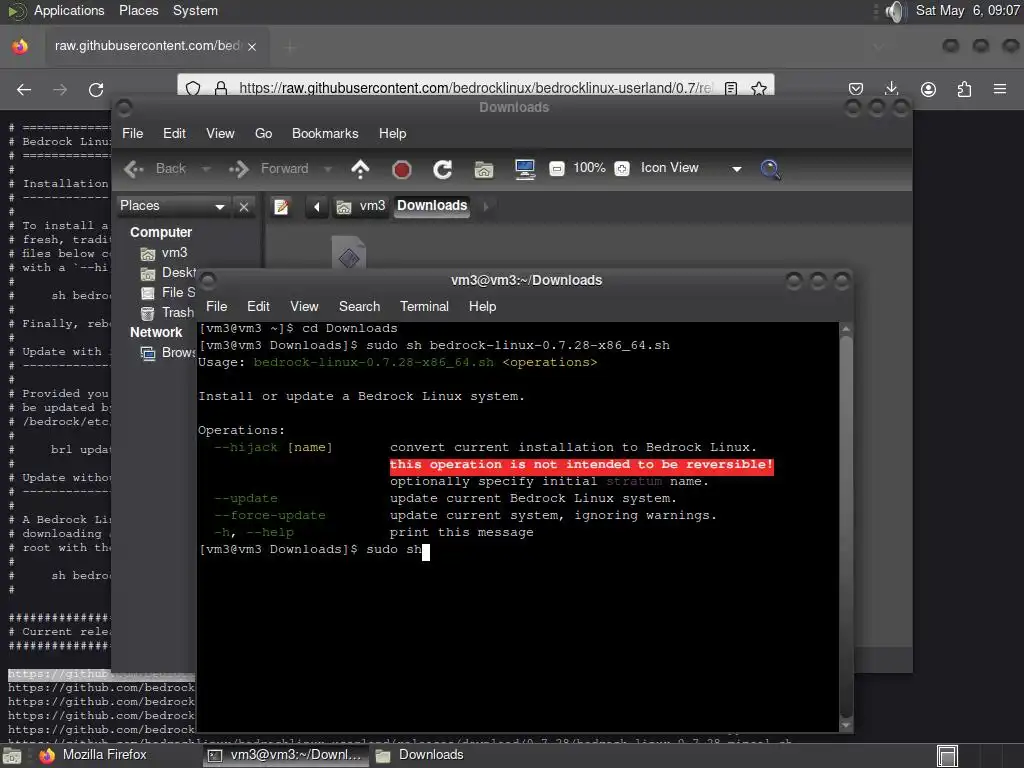Open the Applications panel menu
The width and height of the screenshot is (1024, 768).
(69, 10)
